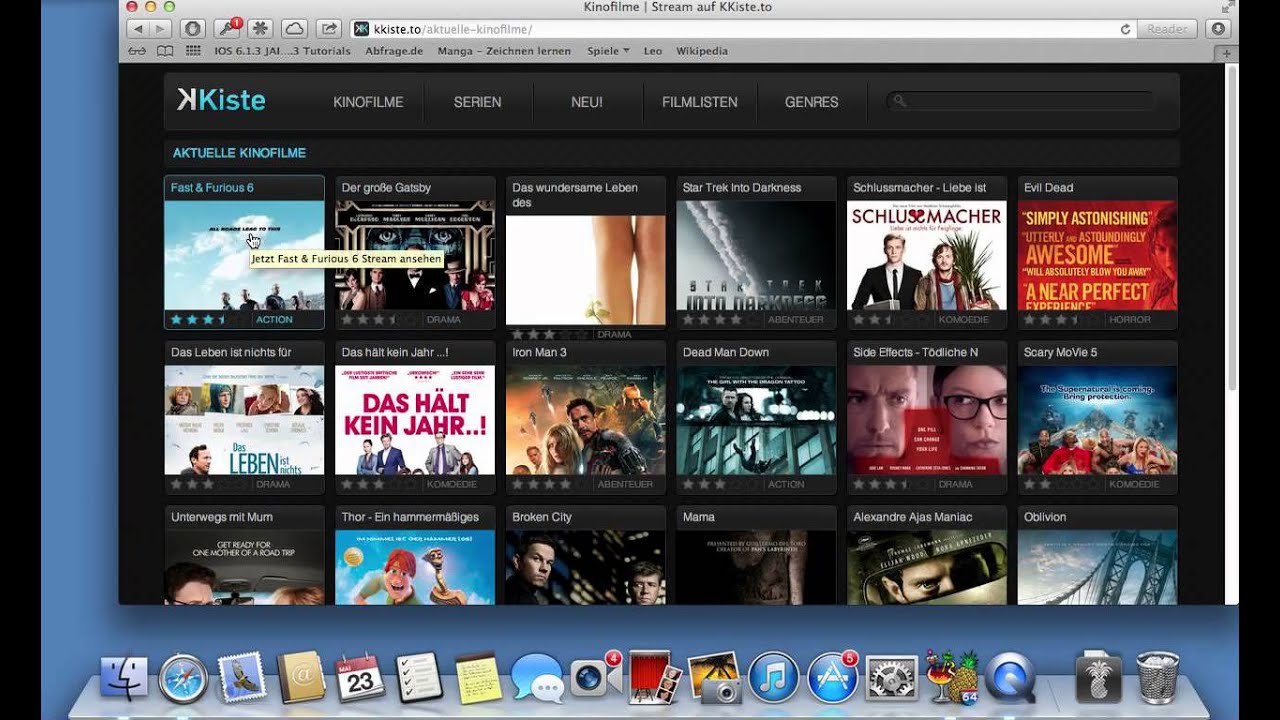Click the Das wundersame Leben des title

[x=575, y=195]
